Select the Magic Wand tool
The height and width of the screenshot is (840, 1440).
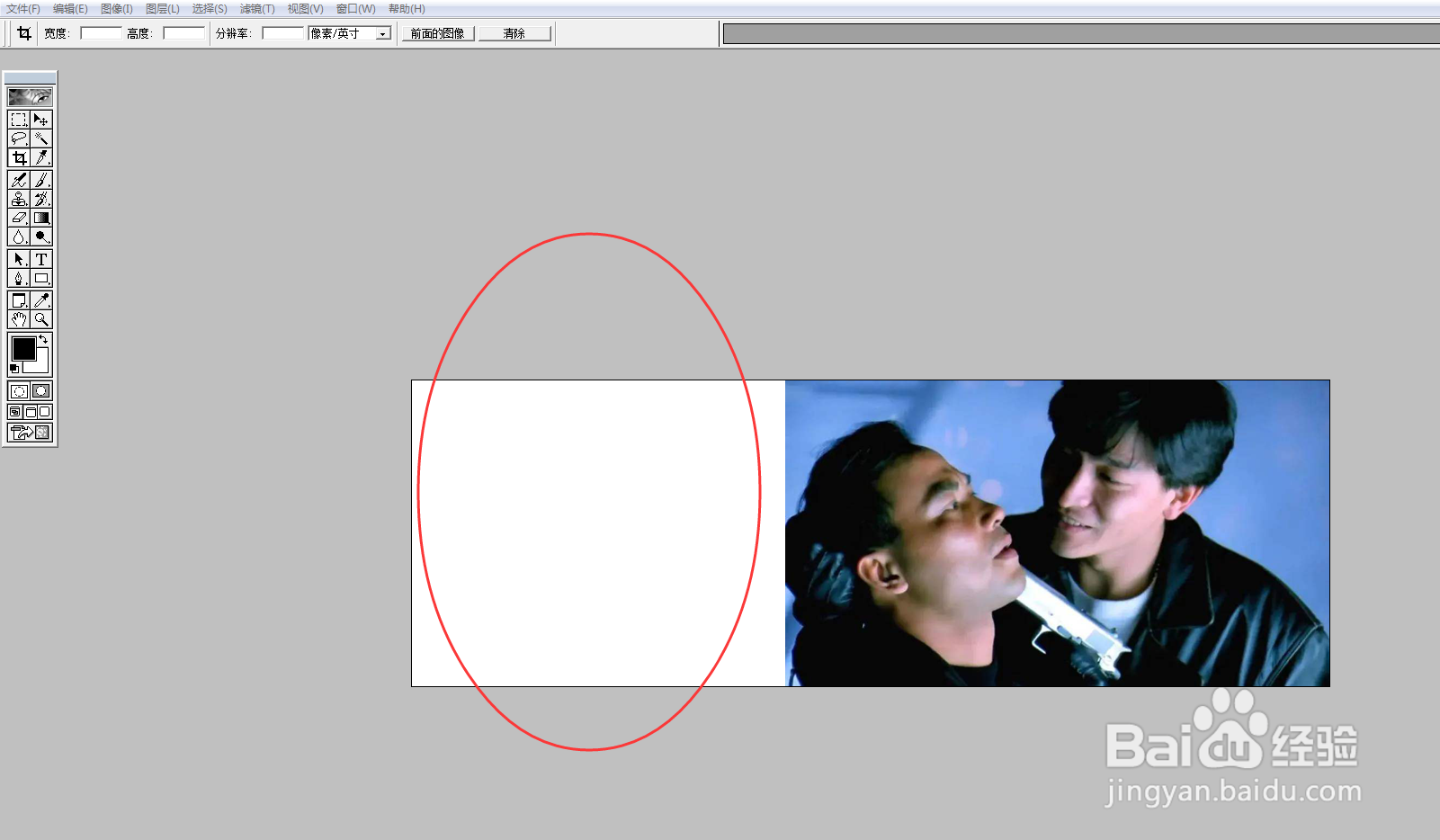pyautogui.click(x=41, y=139)
